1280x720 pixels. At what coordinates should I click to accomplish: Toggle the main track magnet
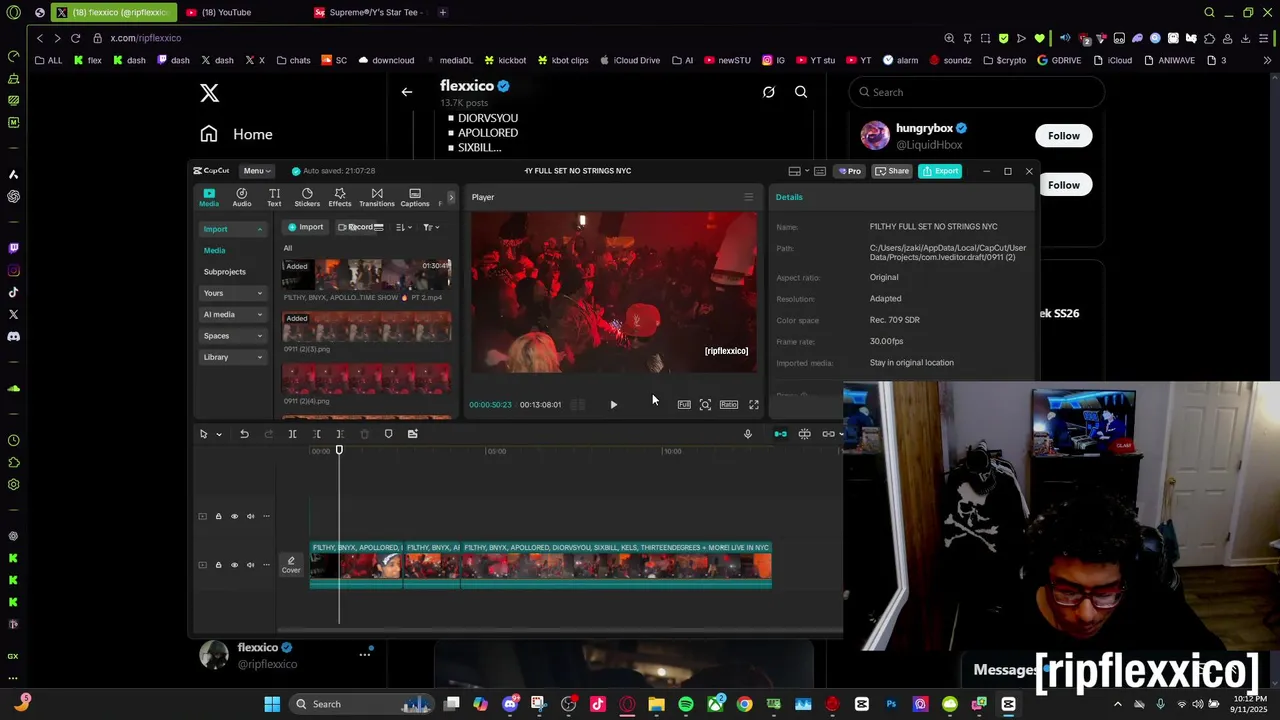click(780, 434)
